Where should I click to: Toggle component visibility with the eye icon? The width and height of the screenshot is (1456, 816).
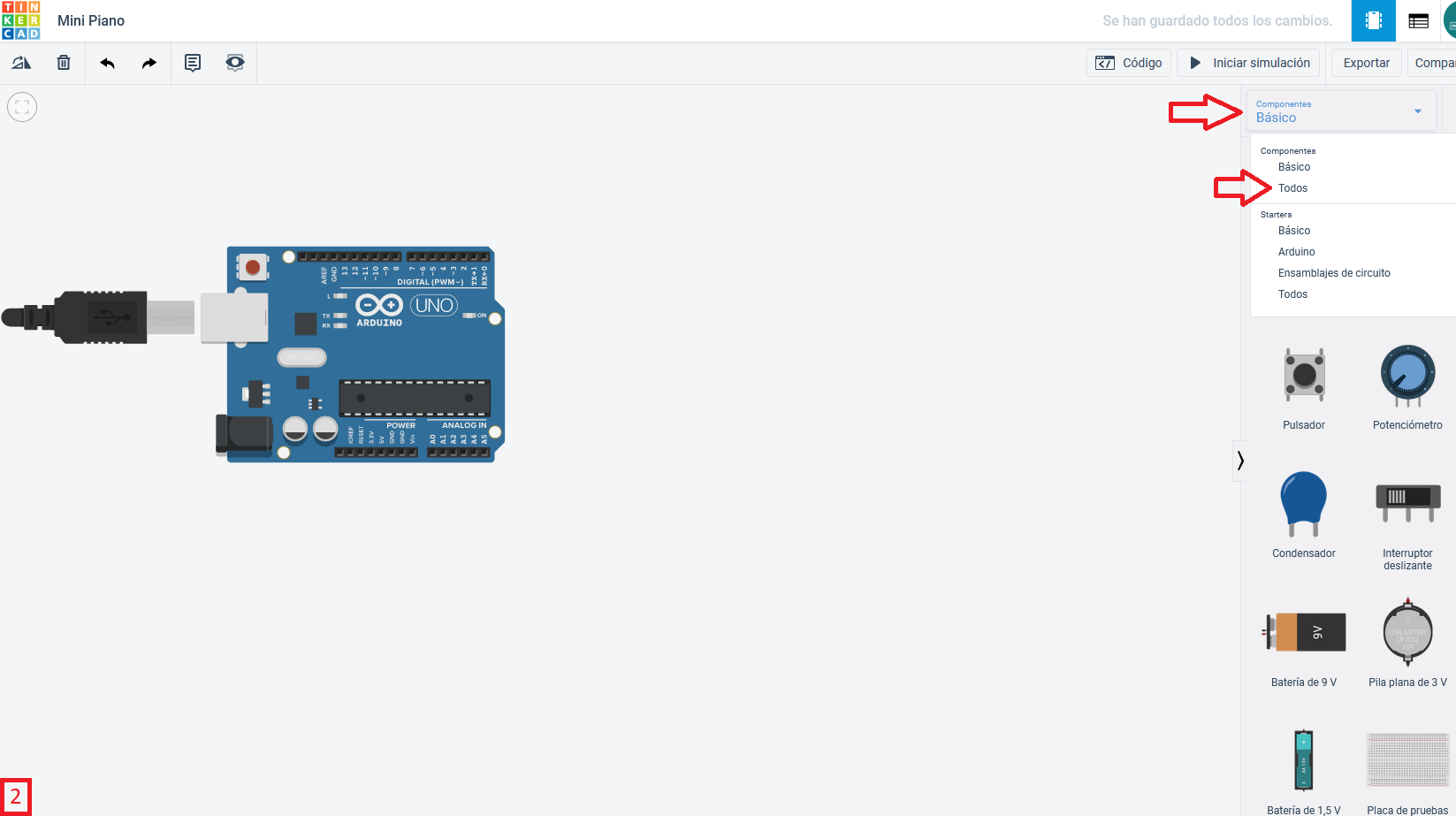234,63
